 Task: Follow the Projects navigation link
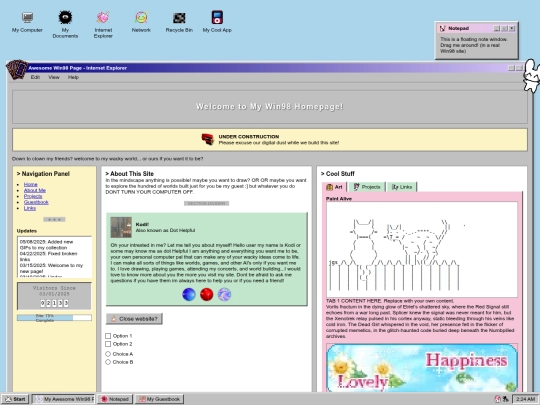pyautogui.click(x=33, y=196)
